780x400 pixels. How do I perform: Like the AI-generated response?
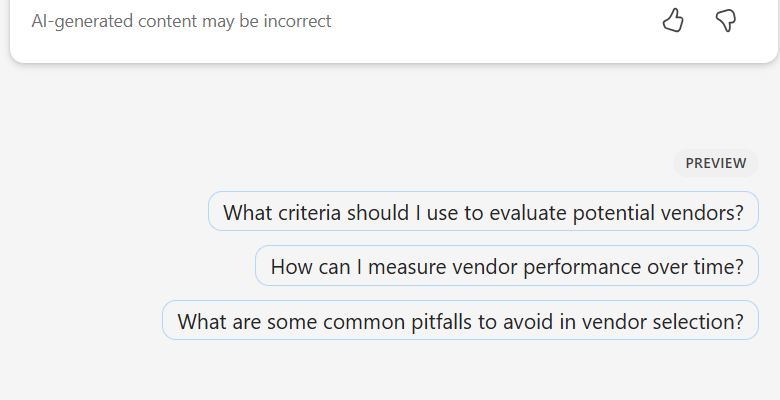pyautogui.click(x=673, y=20)
